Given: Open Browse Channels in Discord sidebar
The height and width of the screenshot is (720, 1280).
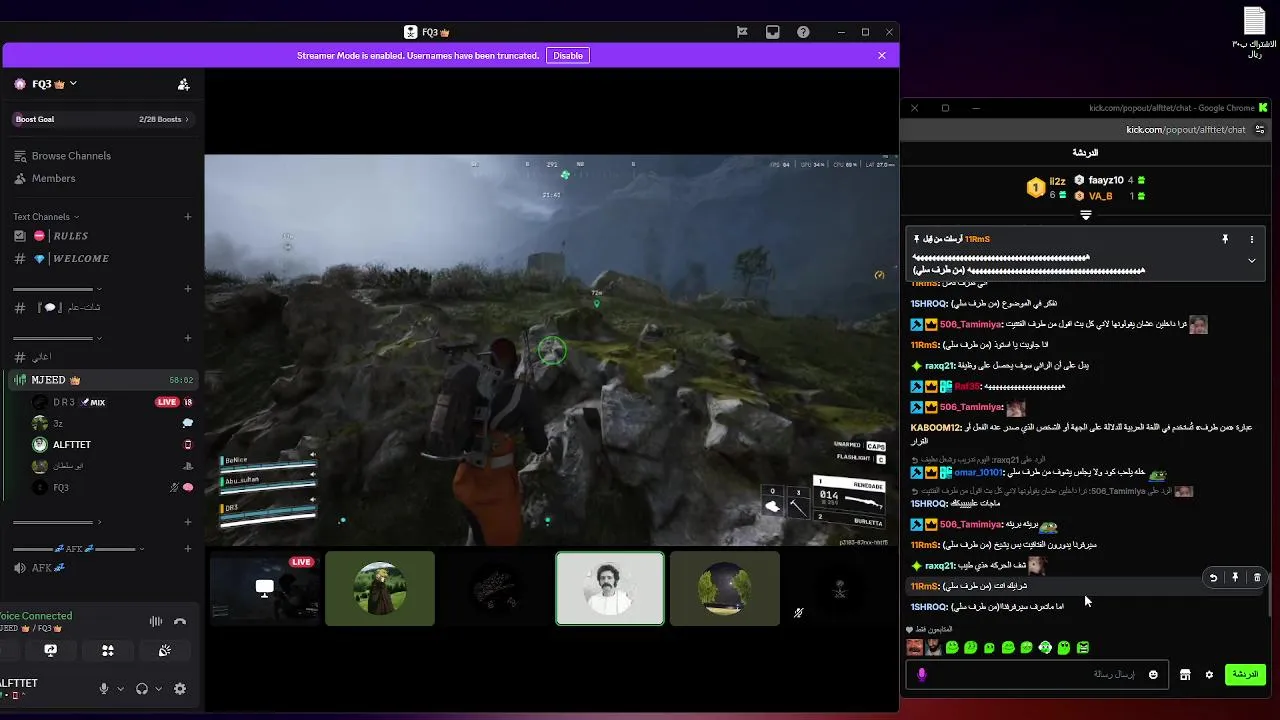Looking at the screenshot, I should pos(101,156).
